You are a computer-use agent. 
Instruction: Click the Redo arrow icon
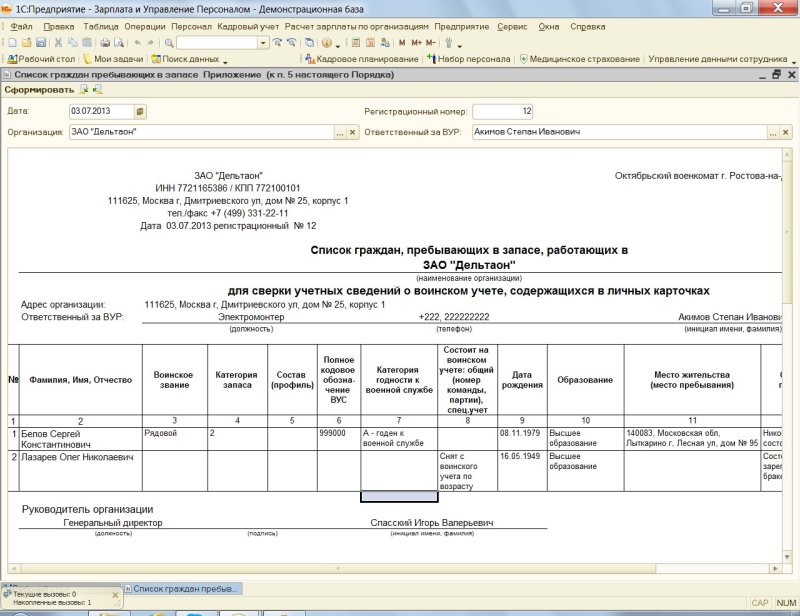151,43
